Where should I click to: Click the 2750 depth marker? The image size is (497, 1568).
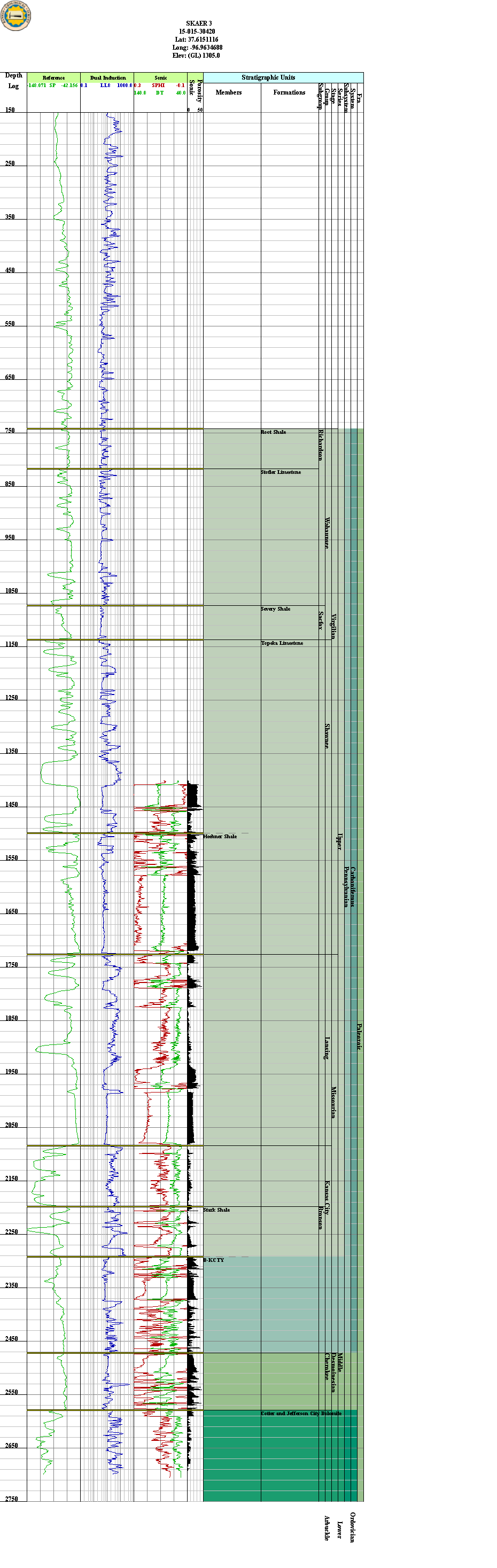pos(12,1499)
